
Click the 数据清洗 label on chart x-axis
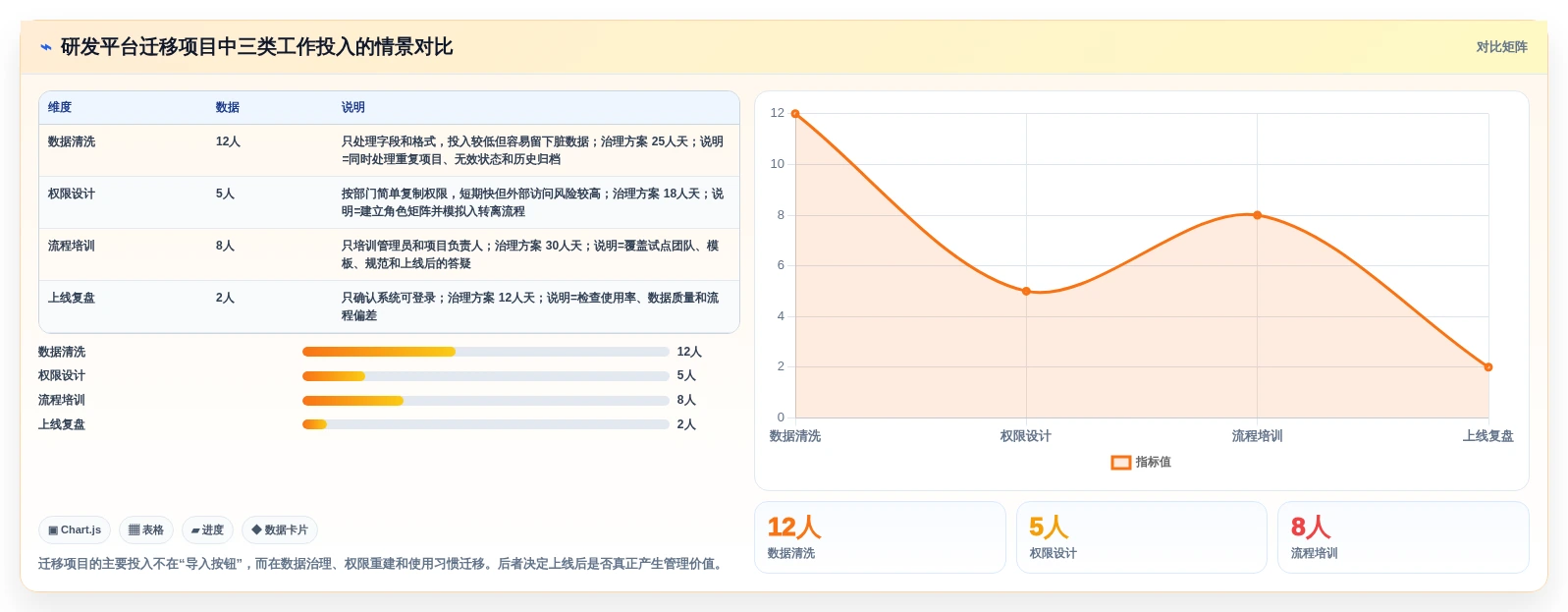click(795, 436)
